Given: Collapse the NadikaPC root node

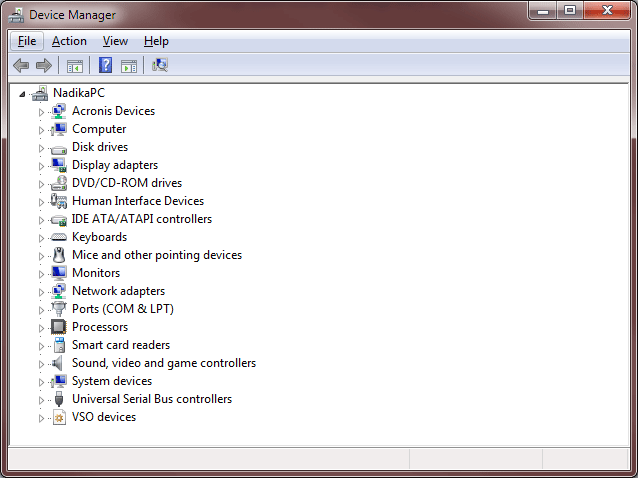Looking at the screenshot, I should point(23,93).
